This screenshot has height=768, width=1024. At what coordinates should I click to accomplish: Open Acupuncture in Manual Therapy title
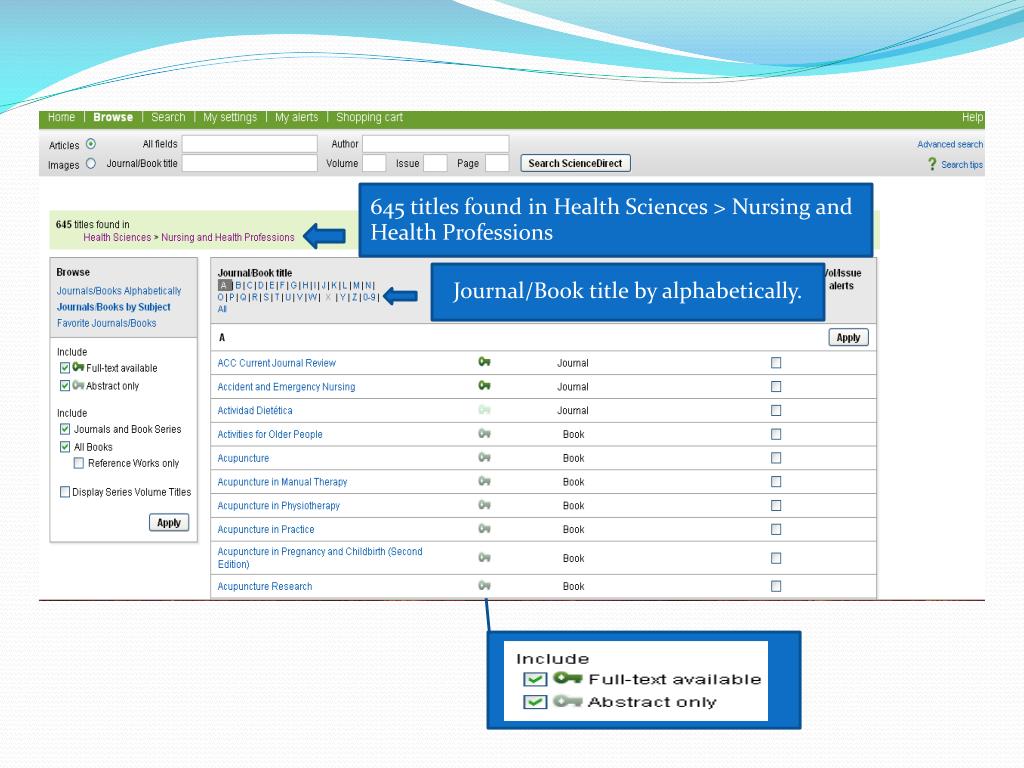[282, 482]
